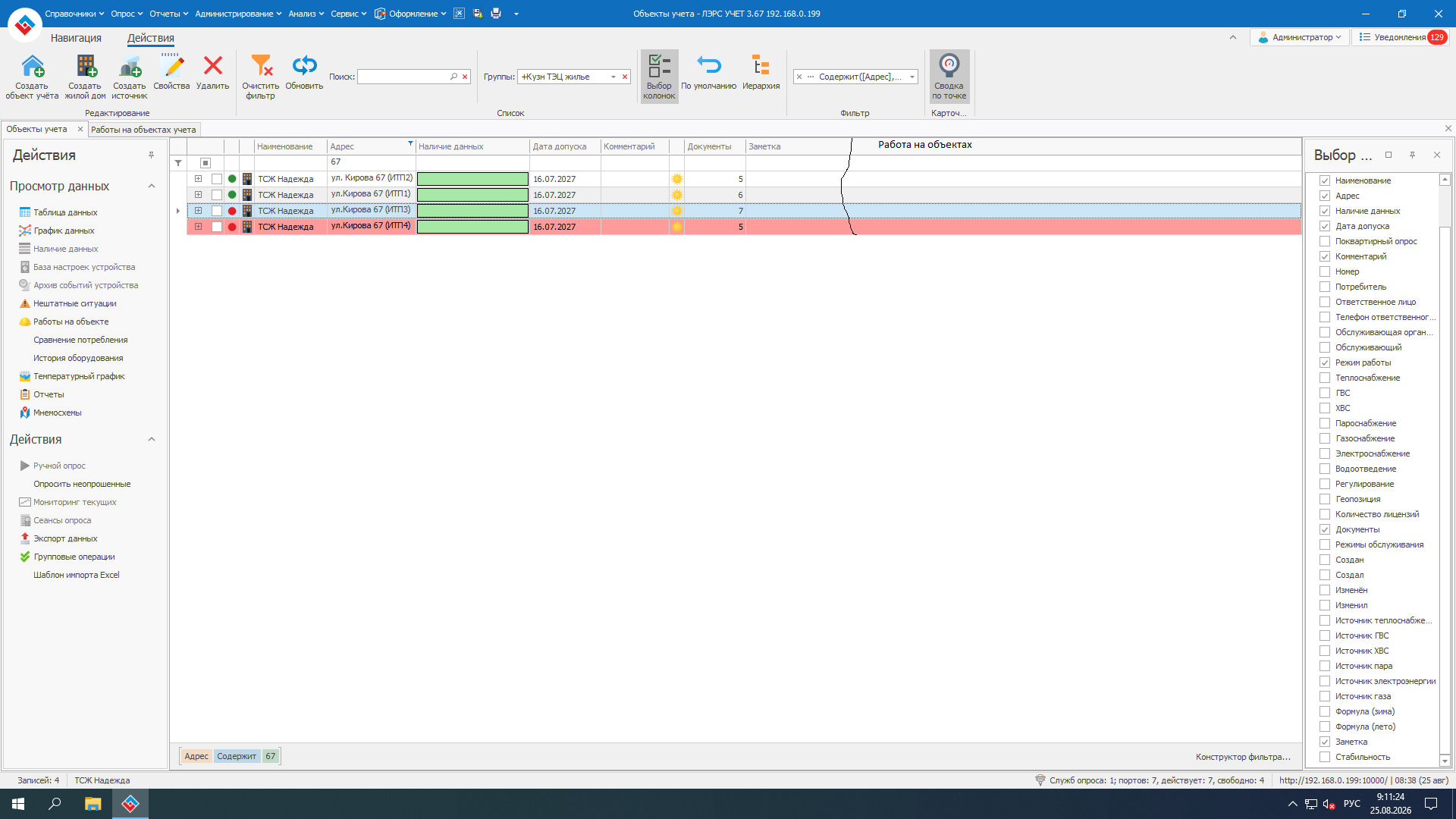Uncheck the Режим работы column checkbox
Image resolution: width=1456 pixels, height=819 pixels.
tap(1325, 362)
